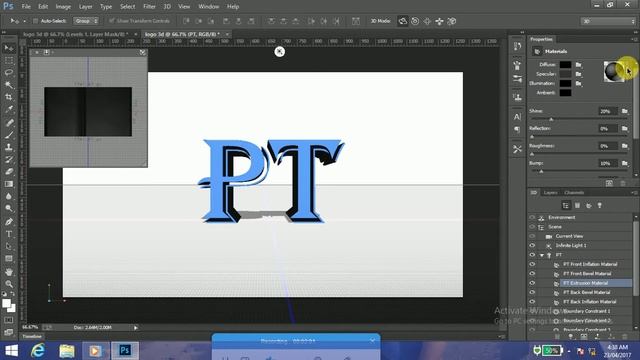Filter 3D panel by Meshes
This screenshot has height=360, width=640.
tap(577, 205)
